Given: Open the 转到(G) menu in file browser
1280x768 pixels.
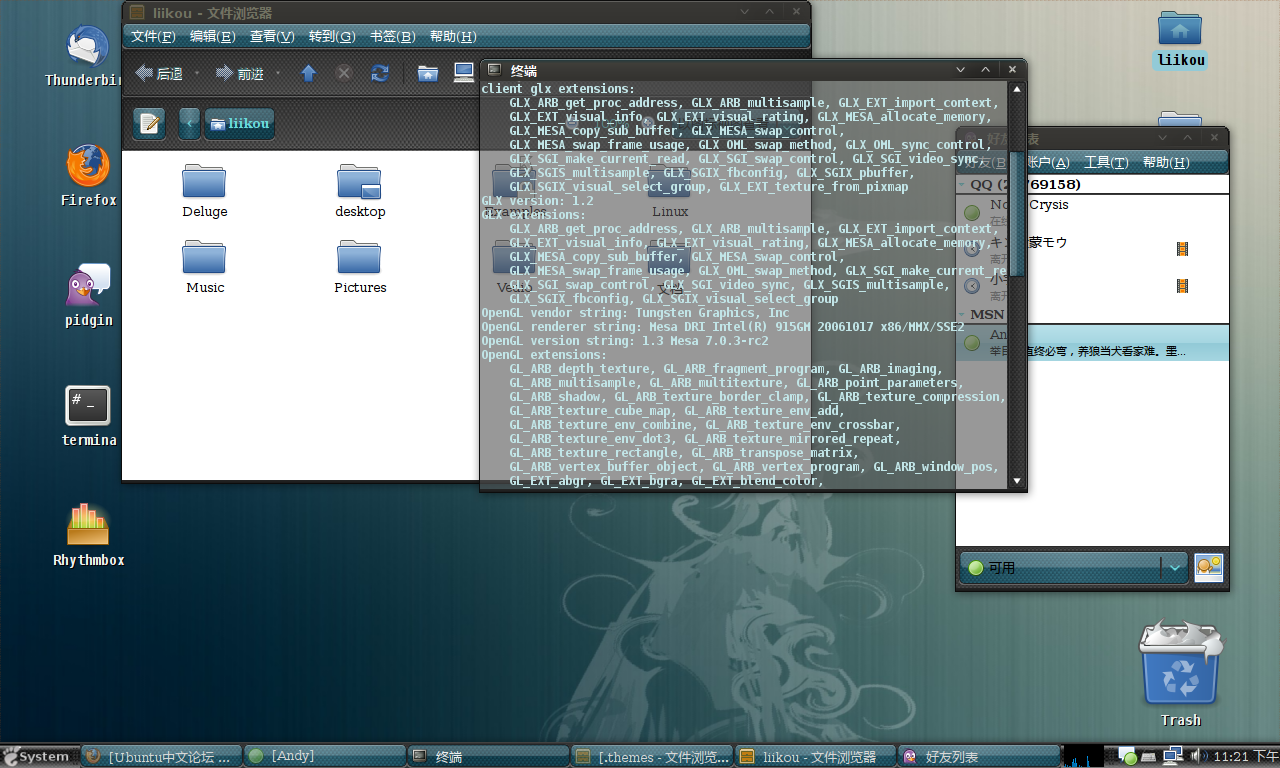Looking at the screenshot, I should coord(332,36).
